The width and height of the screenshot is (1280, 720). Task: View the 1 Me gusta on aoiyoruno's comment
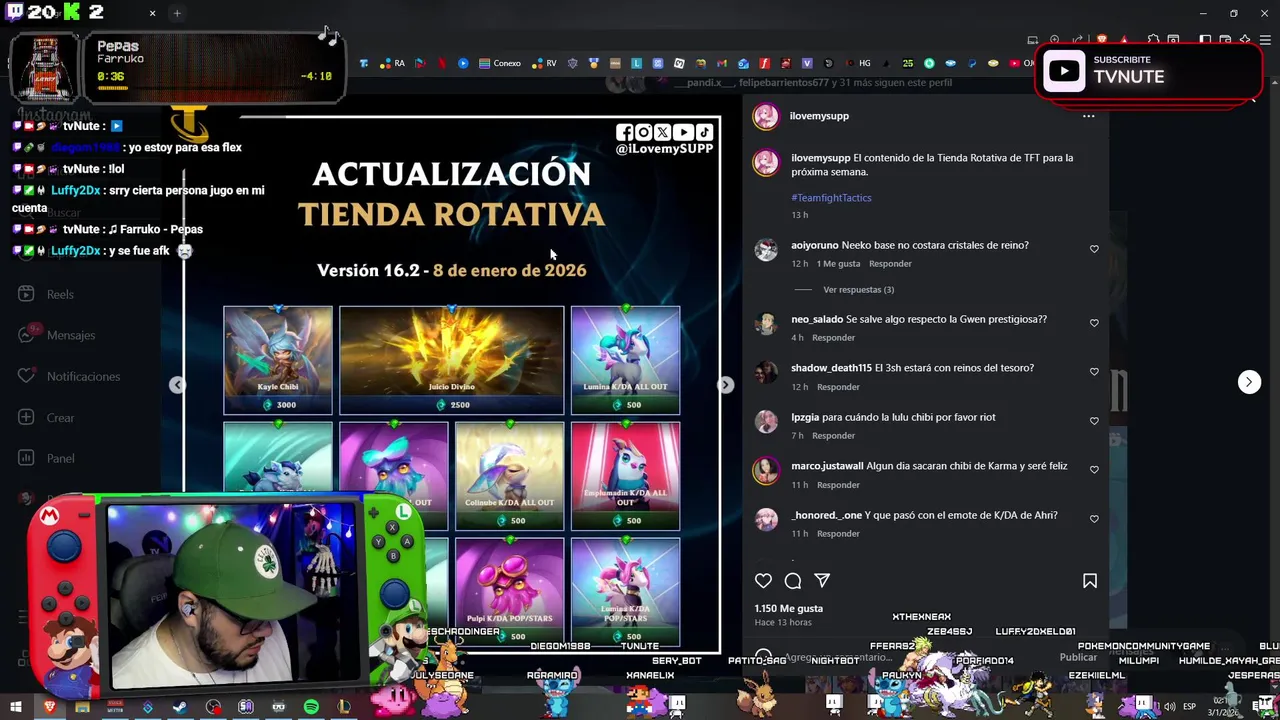pos(838,264)
